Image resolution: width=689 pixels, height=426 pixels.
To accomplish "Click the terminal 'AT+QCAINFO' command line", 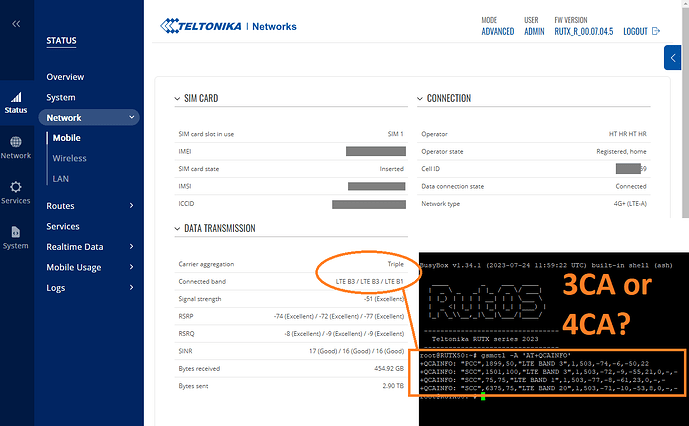I will [495, 355].
